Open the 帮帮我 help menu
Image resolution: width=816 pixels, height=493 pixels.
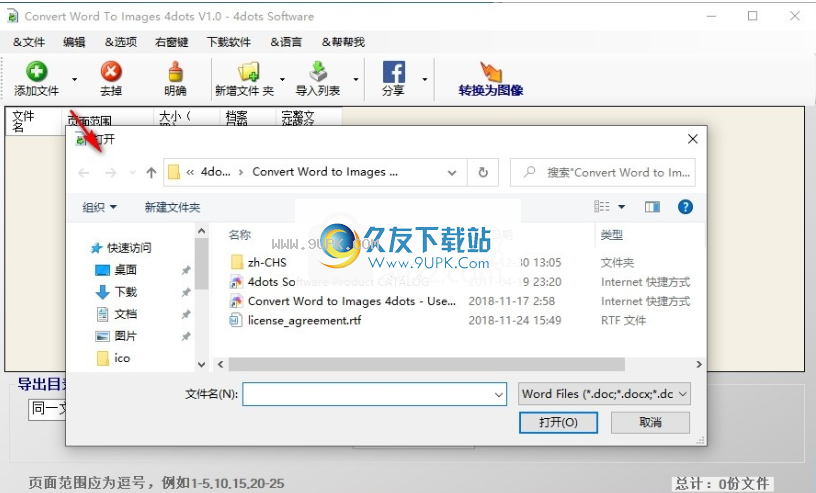coord(343,42)
